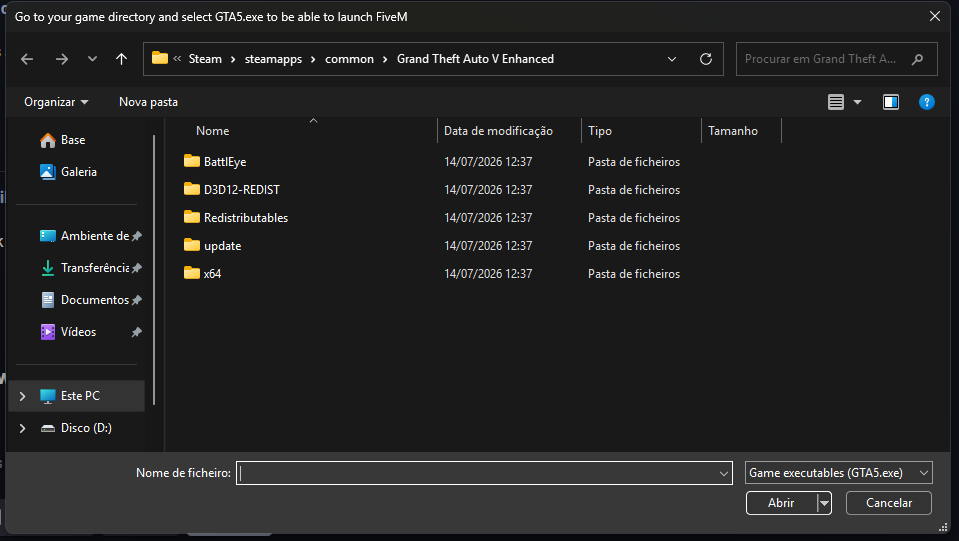The image size is (959, 541).
Task: Expand the Este PC tree node
Action: click(23, 396)
